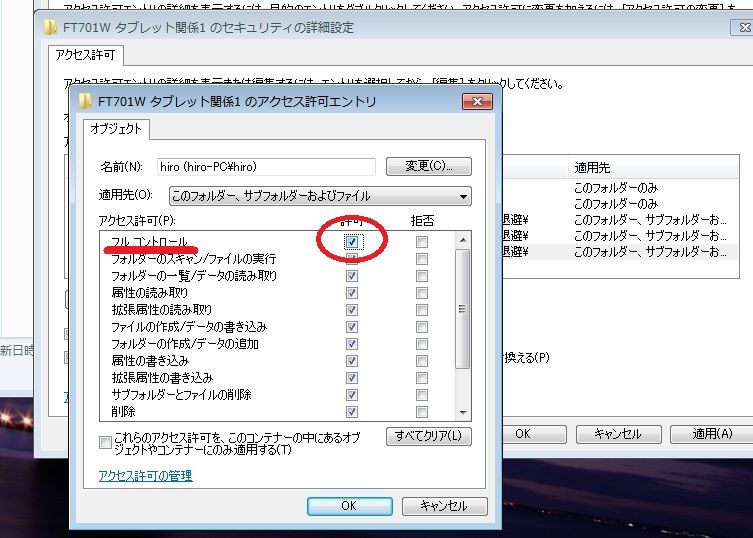
Task: Toggle deny checkbox for 属性の書き込み
Action: coord(422,361)
